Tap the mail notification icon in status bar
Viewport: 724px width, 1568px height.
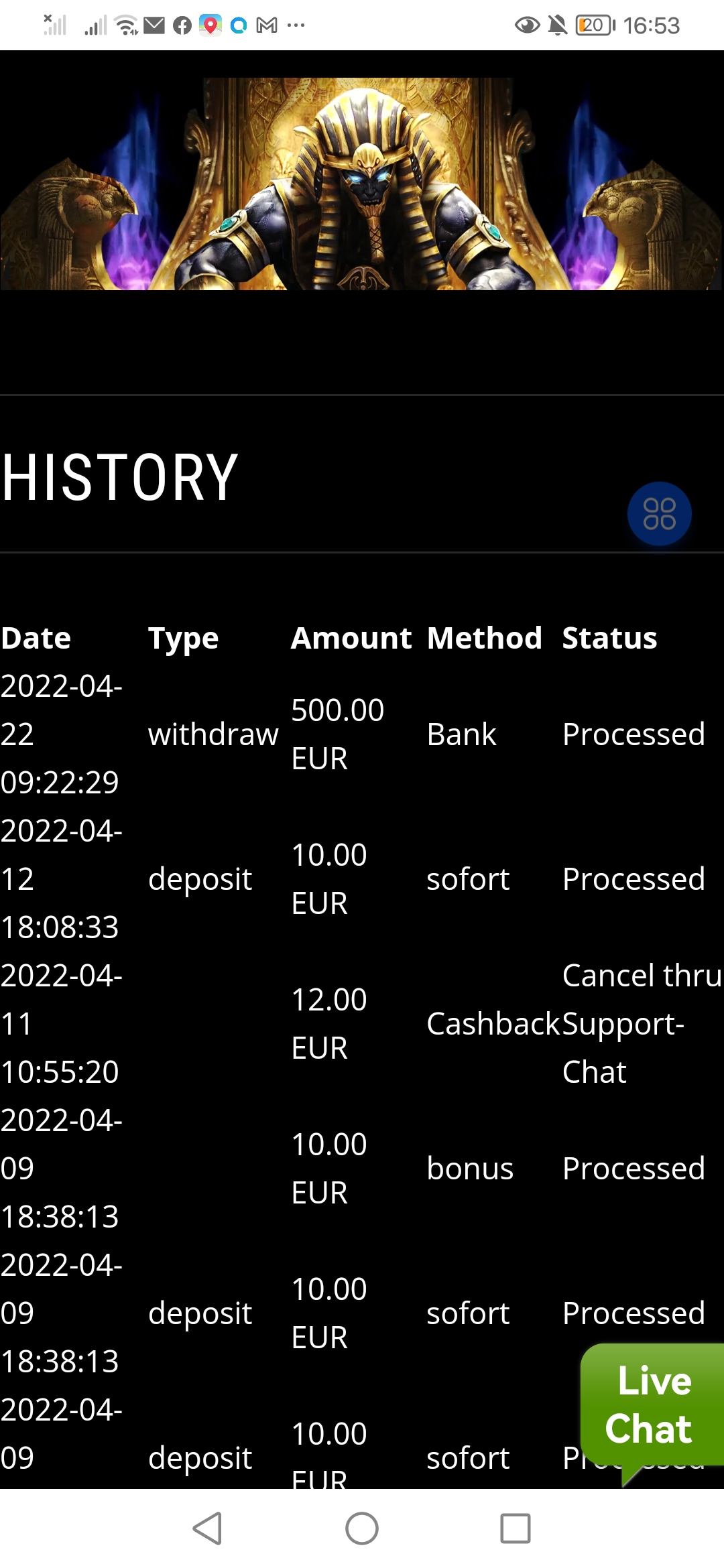154,26
